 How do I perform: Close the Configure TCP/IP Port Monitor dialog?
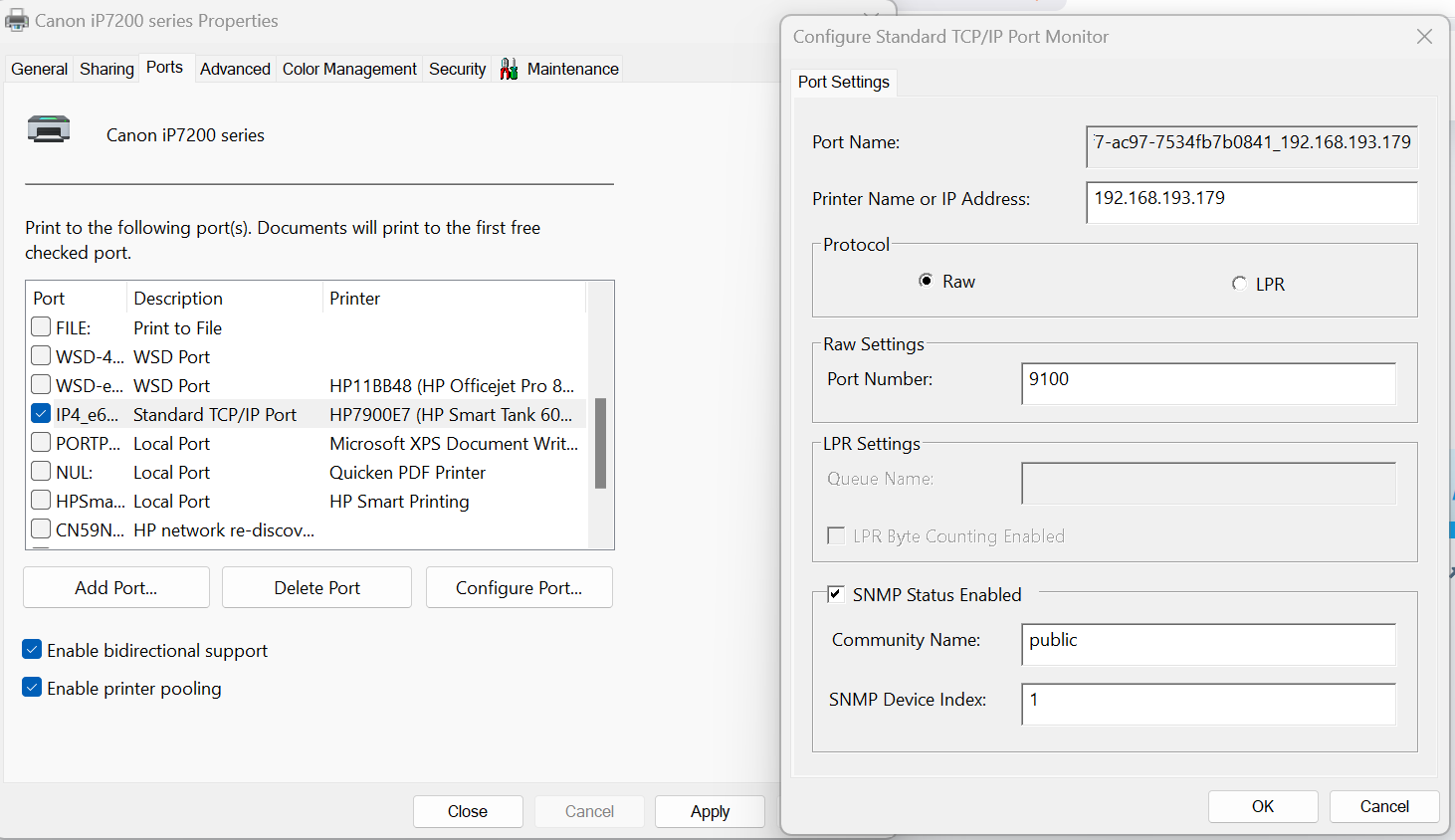(1424, 37)
